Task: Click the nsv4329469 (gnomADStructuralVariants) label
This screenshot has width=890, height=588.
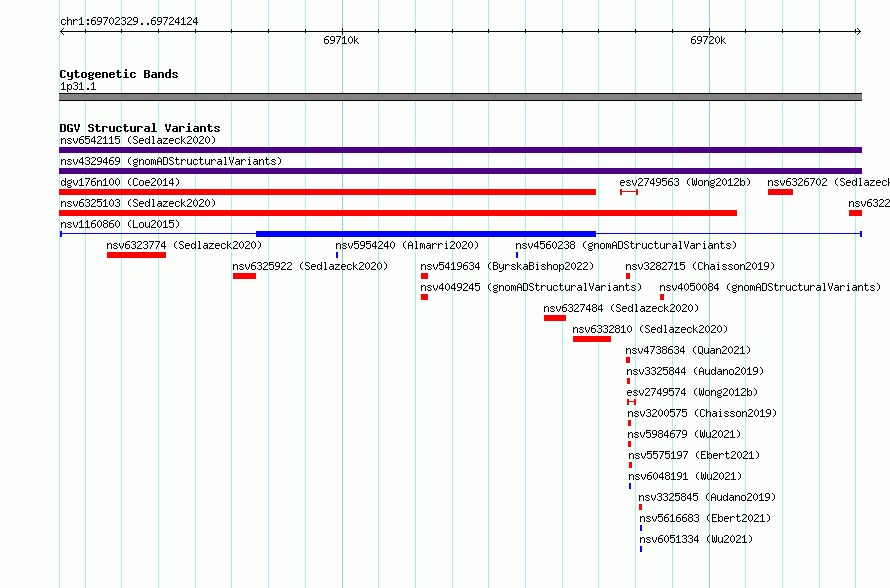Action: 171,161
